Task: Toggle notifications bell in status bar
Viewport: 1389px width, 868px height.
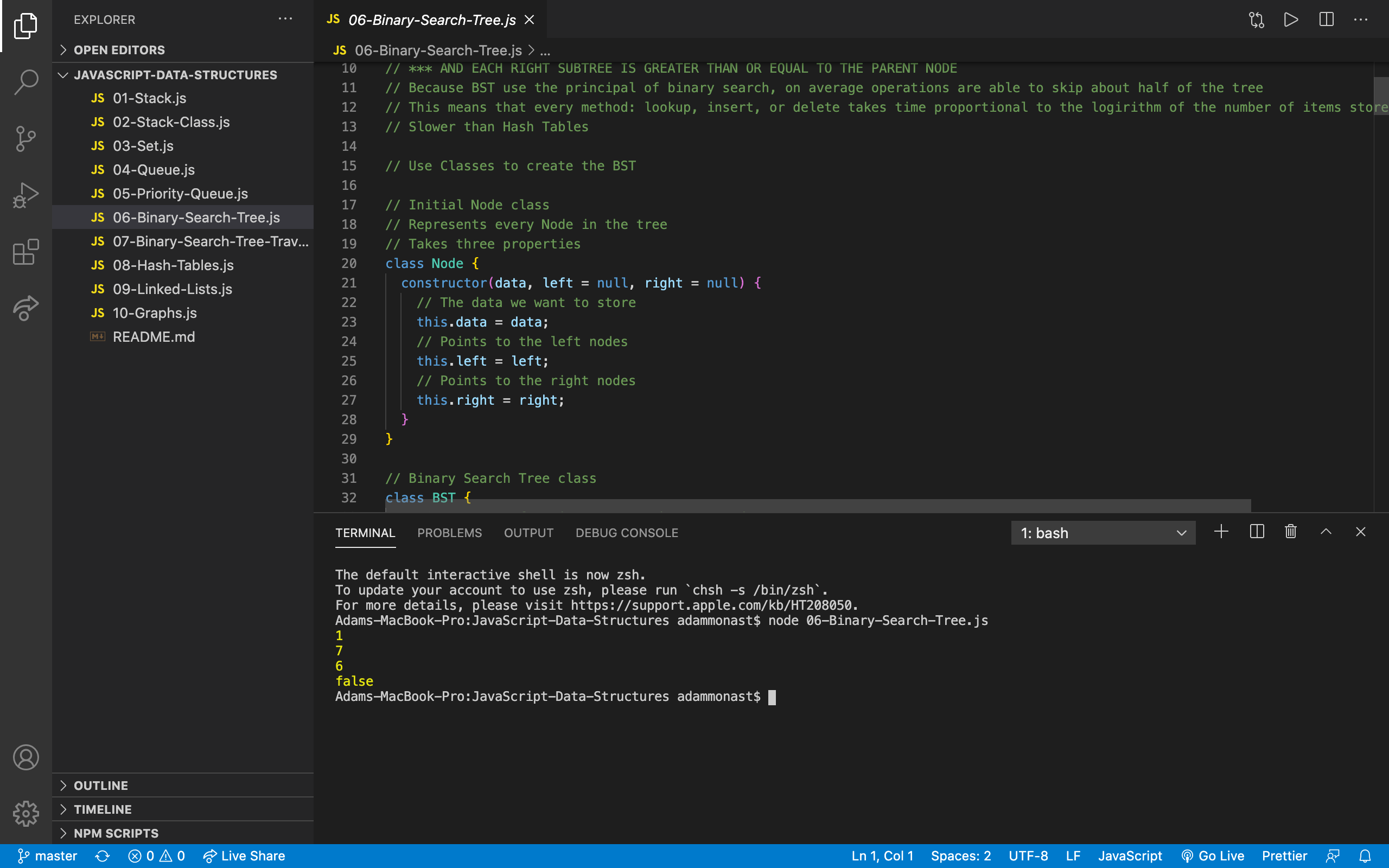Action: [1366, 856]
